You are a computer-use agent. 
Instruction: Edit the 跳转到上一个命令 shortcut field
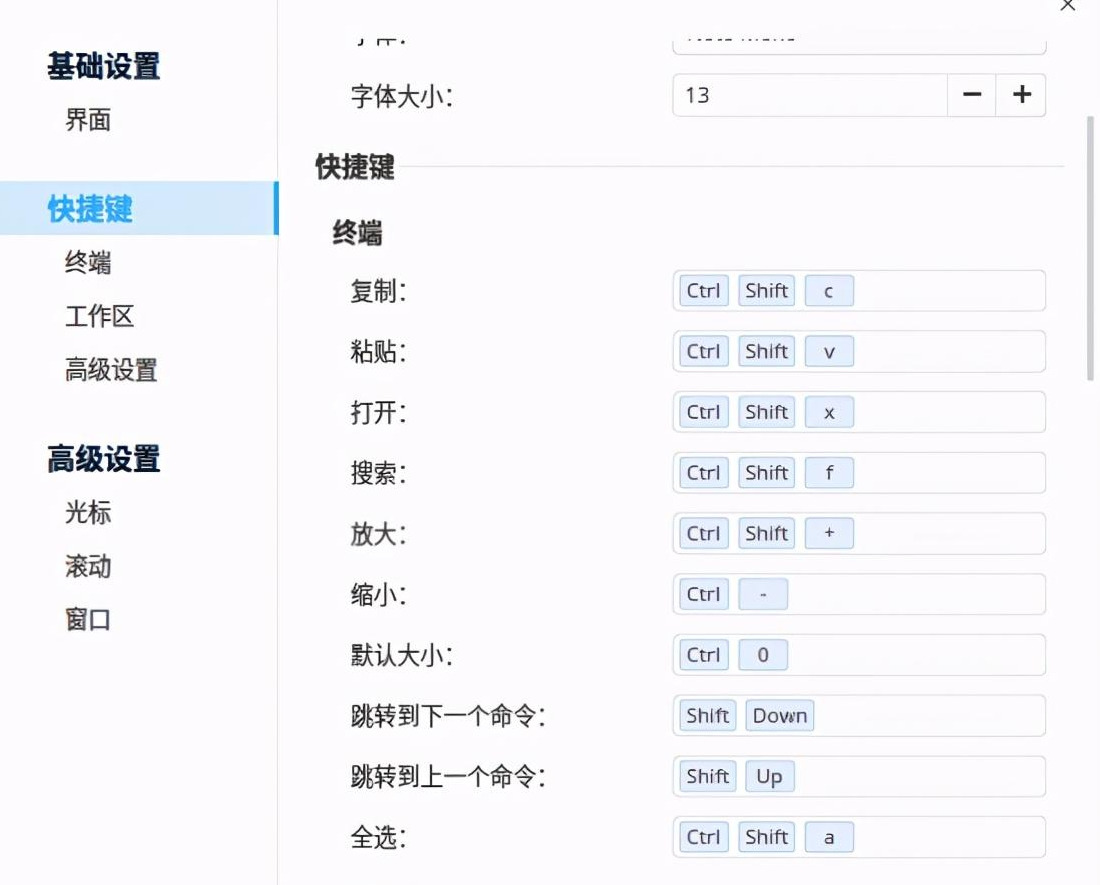pos(859,776)
